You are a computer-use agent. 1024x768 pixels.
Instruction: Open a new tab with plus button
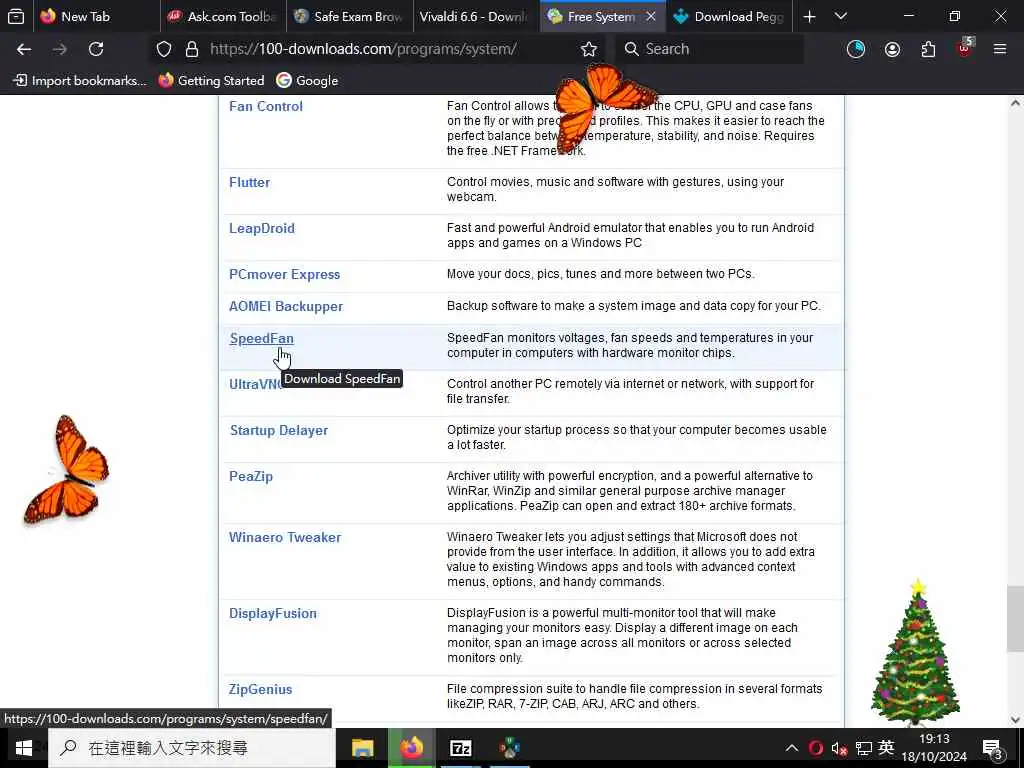pos(809,16)
